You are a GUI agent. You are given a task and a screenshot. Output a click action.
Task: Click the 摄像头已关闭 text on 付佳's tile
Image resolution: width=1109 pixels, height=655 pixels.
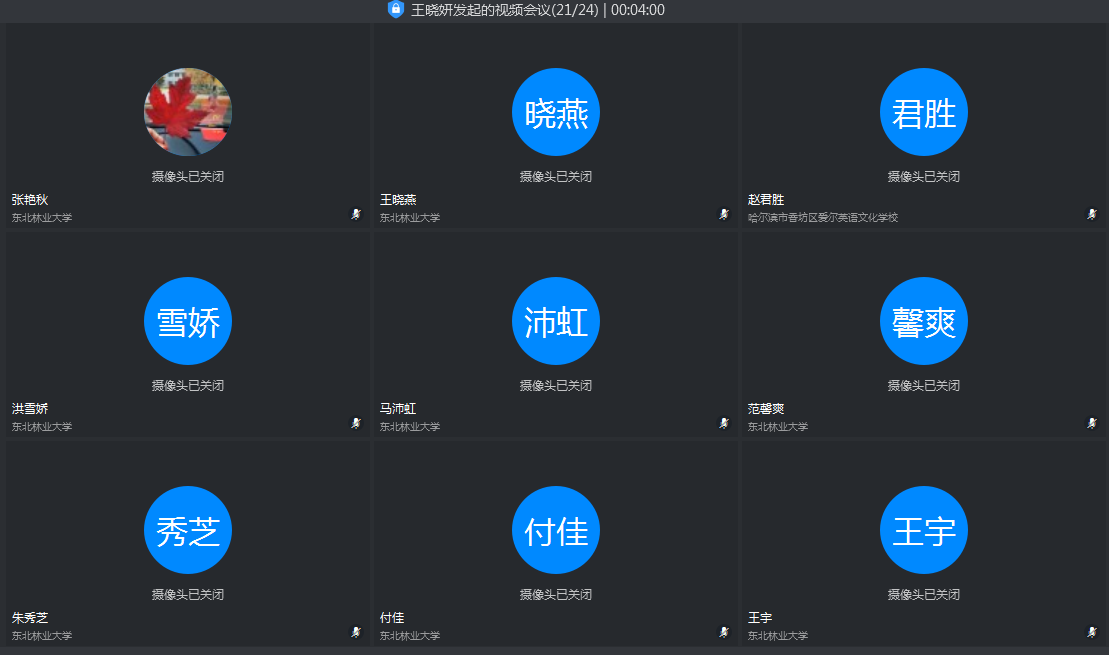point(555,593)
